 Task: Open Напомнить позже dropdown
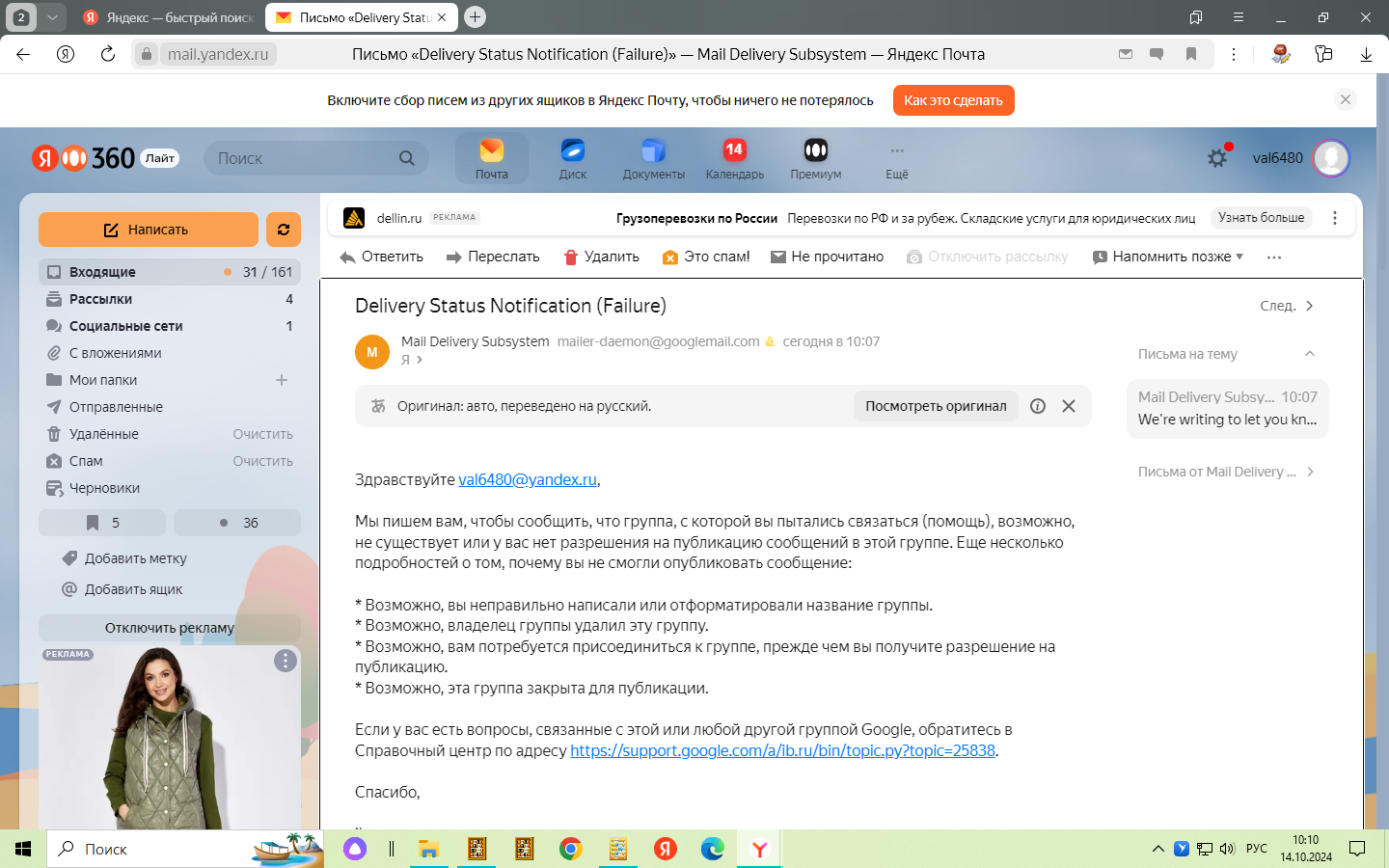(1167, 257)
